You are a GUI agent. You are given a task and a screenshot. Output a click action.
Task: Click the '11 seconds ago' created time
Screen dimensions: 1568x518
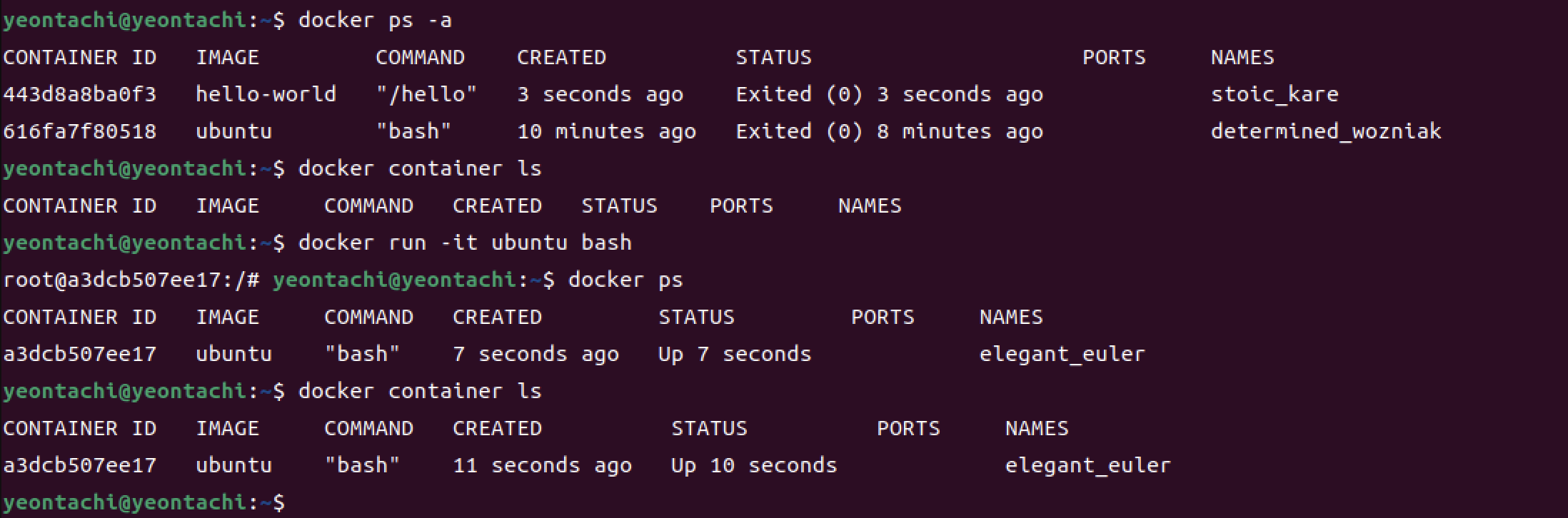542,465
